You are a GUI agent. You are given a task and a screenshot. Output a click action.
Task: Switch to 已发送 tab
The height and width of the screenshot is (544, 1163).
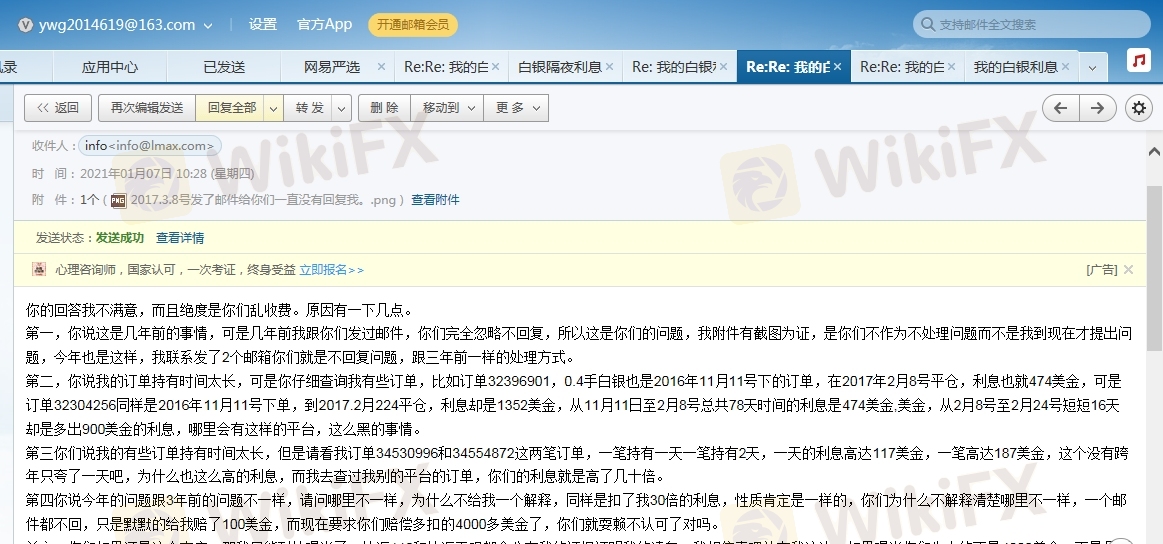coord(224,67)
